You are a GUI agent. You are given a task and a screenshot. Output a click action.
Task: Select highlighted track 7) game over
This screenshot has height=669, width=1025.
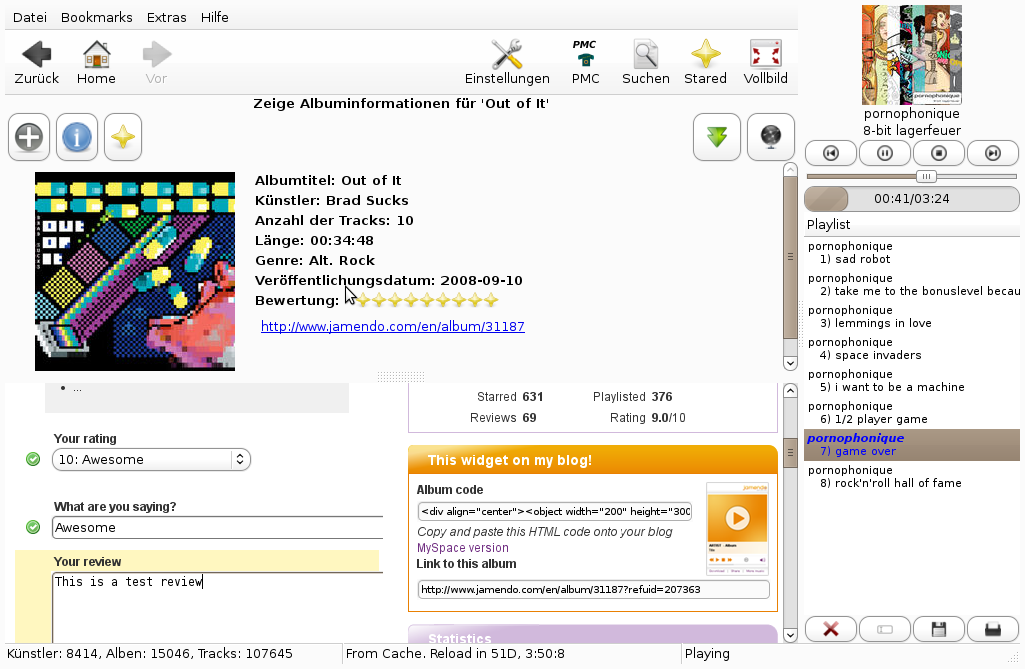click(911, 445)
